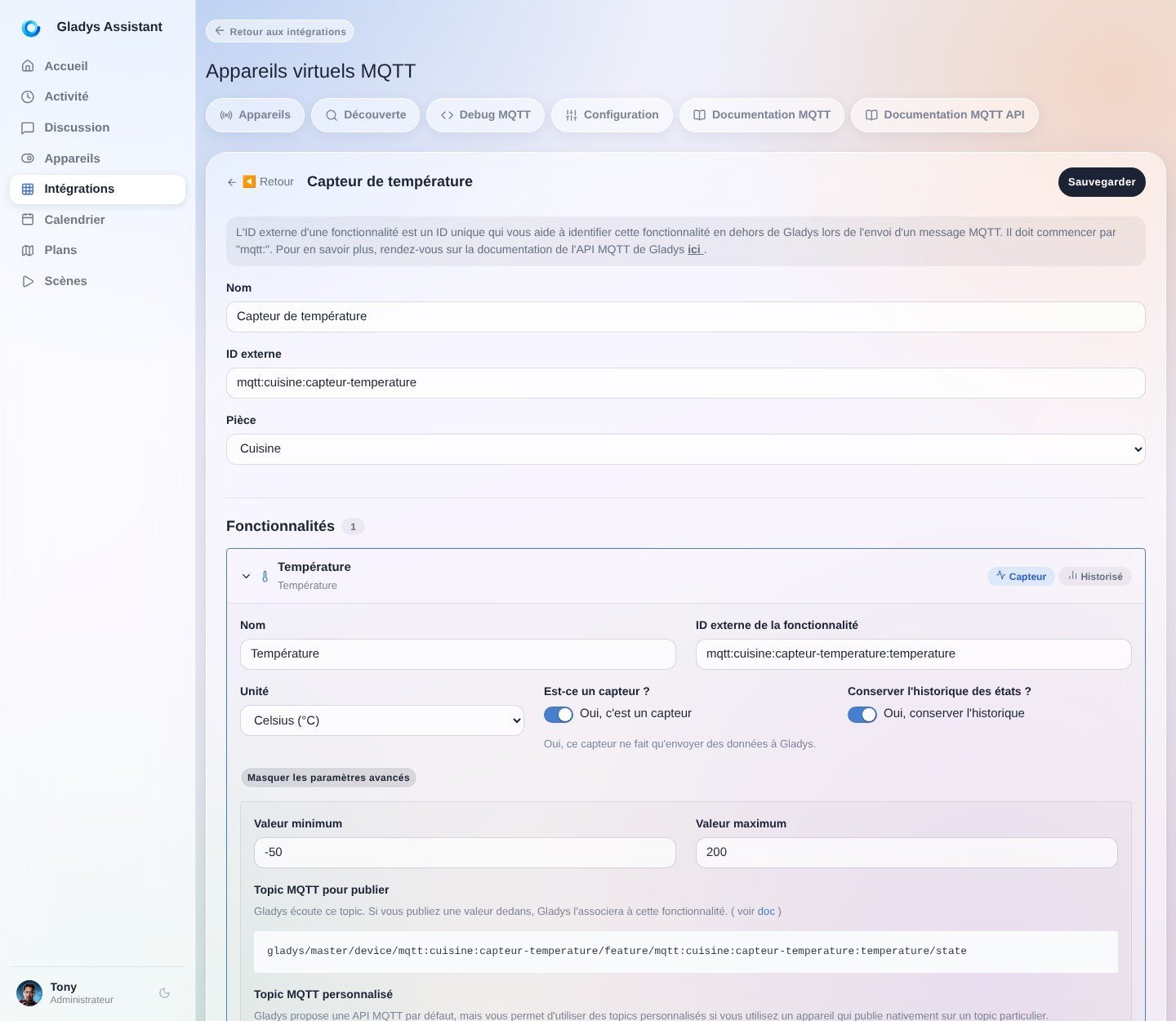Click the back arrow icon beside Retour
Viewport: 1176px width, 1021px height.
coord(232,182)
